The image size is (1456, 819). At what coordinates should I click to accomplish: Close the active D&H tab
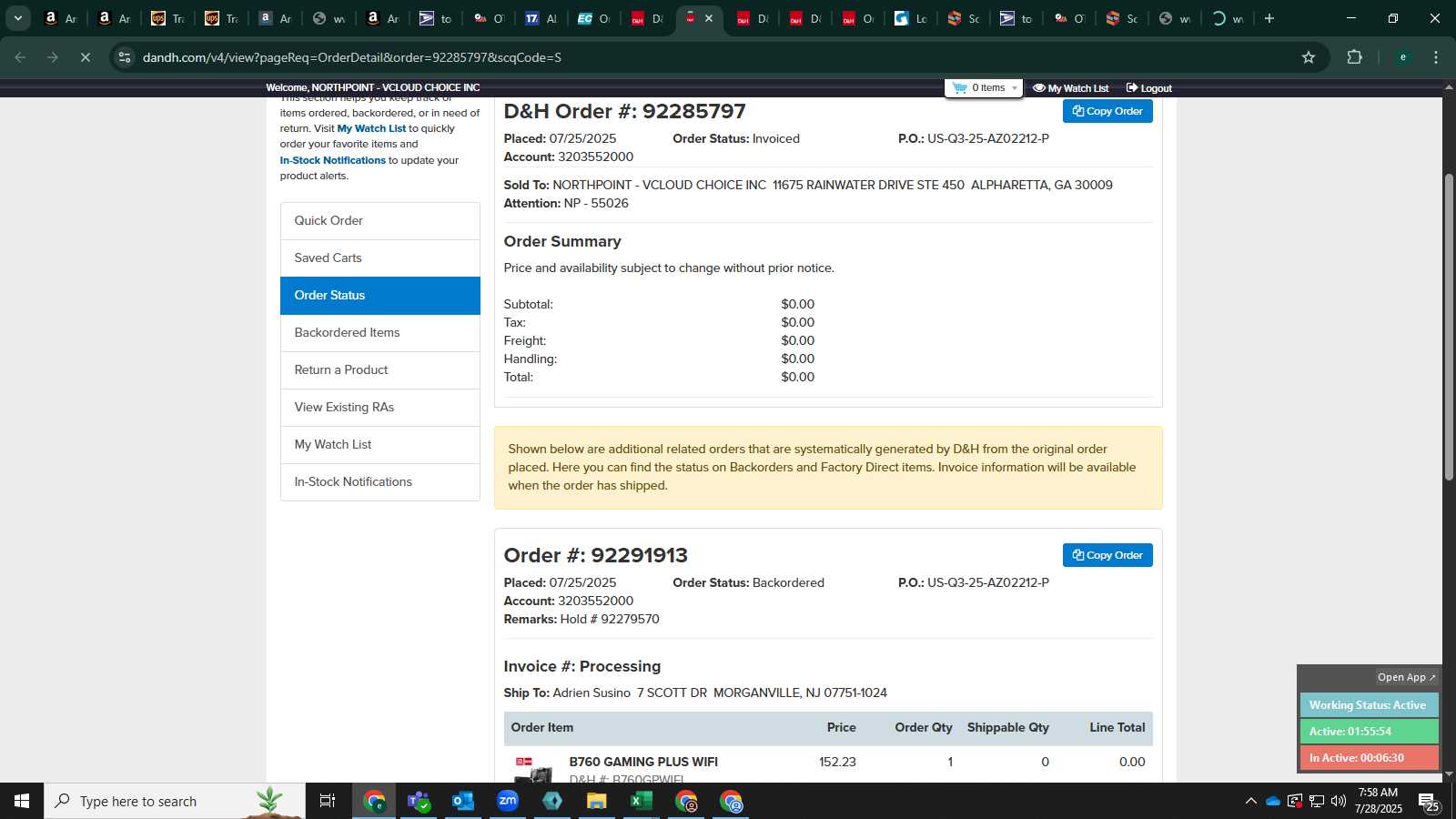coord(709,18)
